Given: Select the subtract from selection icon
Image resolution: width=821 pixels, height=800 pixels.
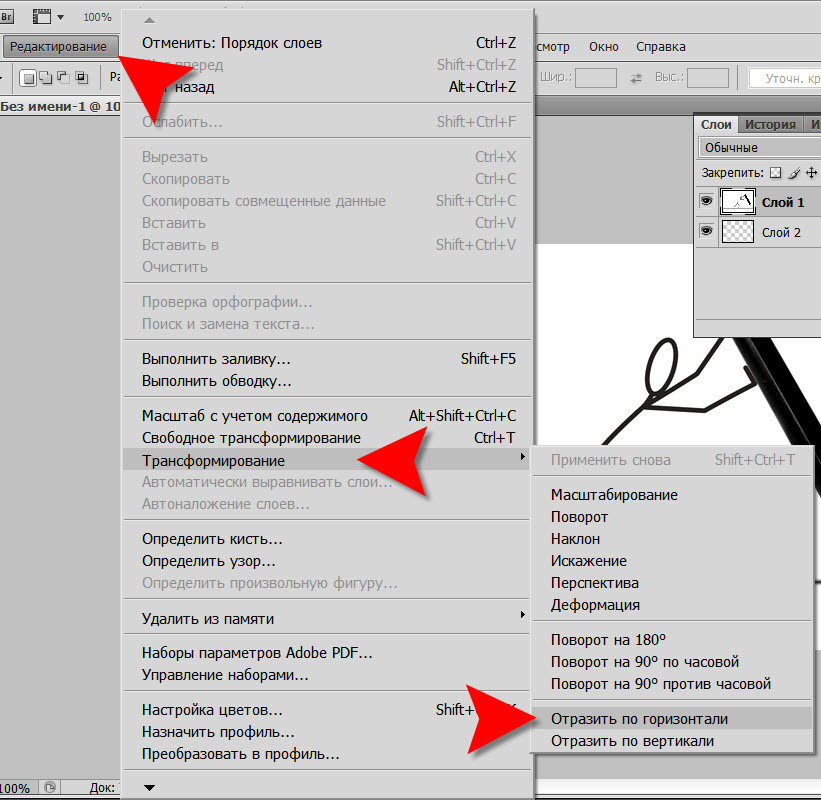Looking at the screenshot, I should [x=63, y=77].
